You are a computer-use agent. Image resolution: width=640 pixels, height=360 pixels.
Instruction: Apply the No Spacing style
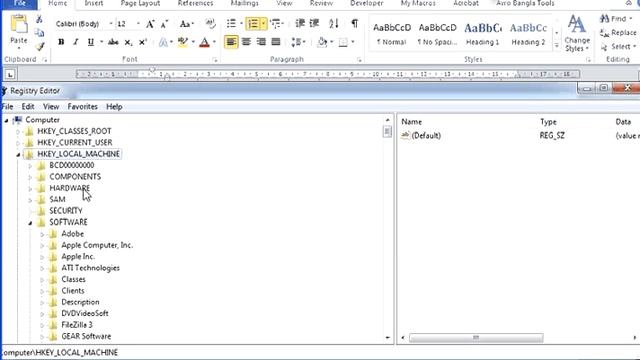coord(437,34)
